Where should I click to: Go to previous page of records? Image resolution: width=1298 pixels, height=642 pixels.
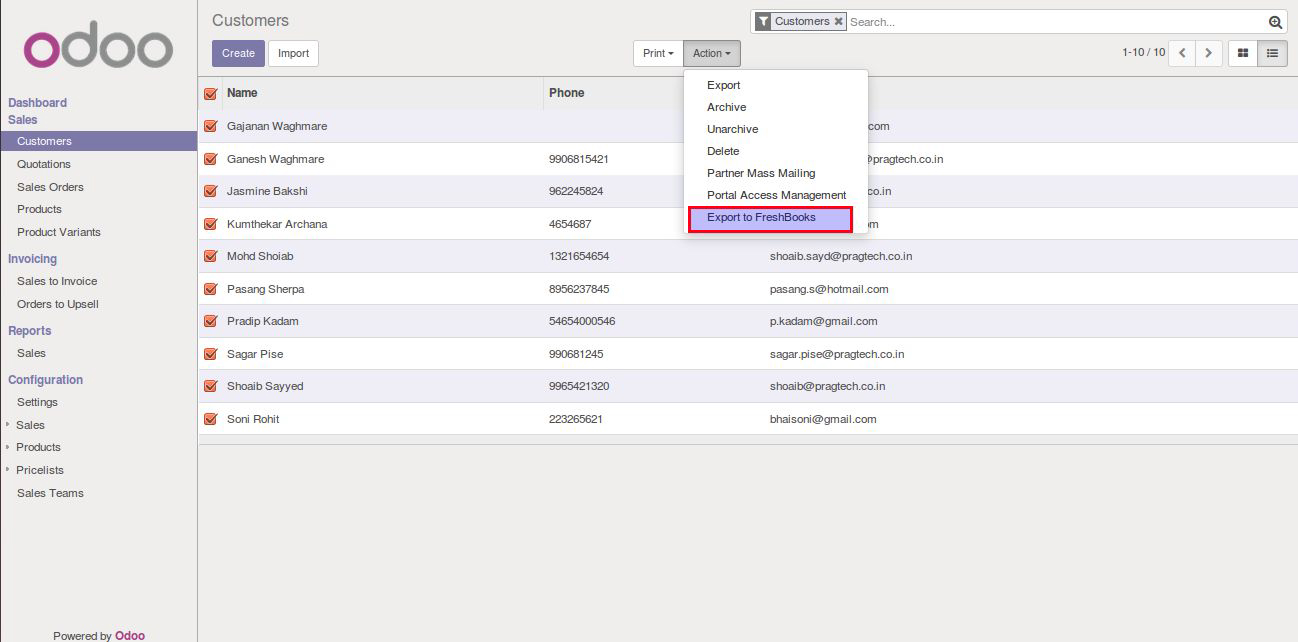(1182, 53)
